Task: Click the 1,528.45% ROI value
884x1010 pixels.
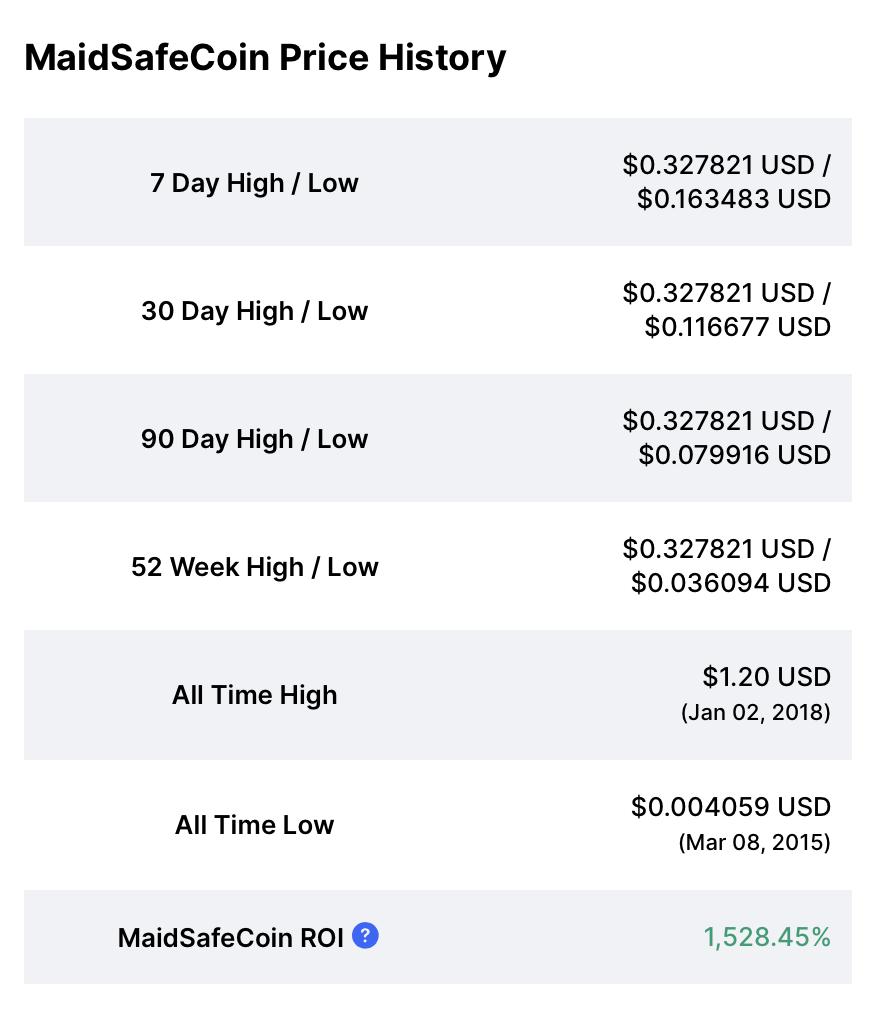Action: 767,937
